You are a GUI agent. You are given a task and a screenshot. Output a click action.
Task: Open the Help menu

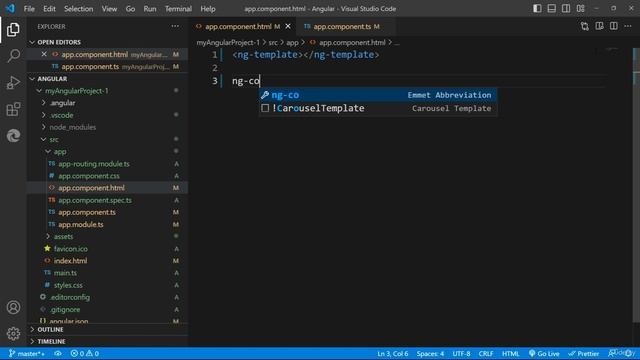click(x=208, y=9)
